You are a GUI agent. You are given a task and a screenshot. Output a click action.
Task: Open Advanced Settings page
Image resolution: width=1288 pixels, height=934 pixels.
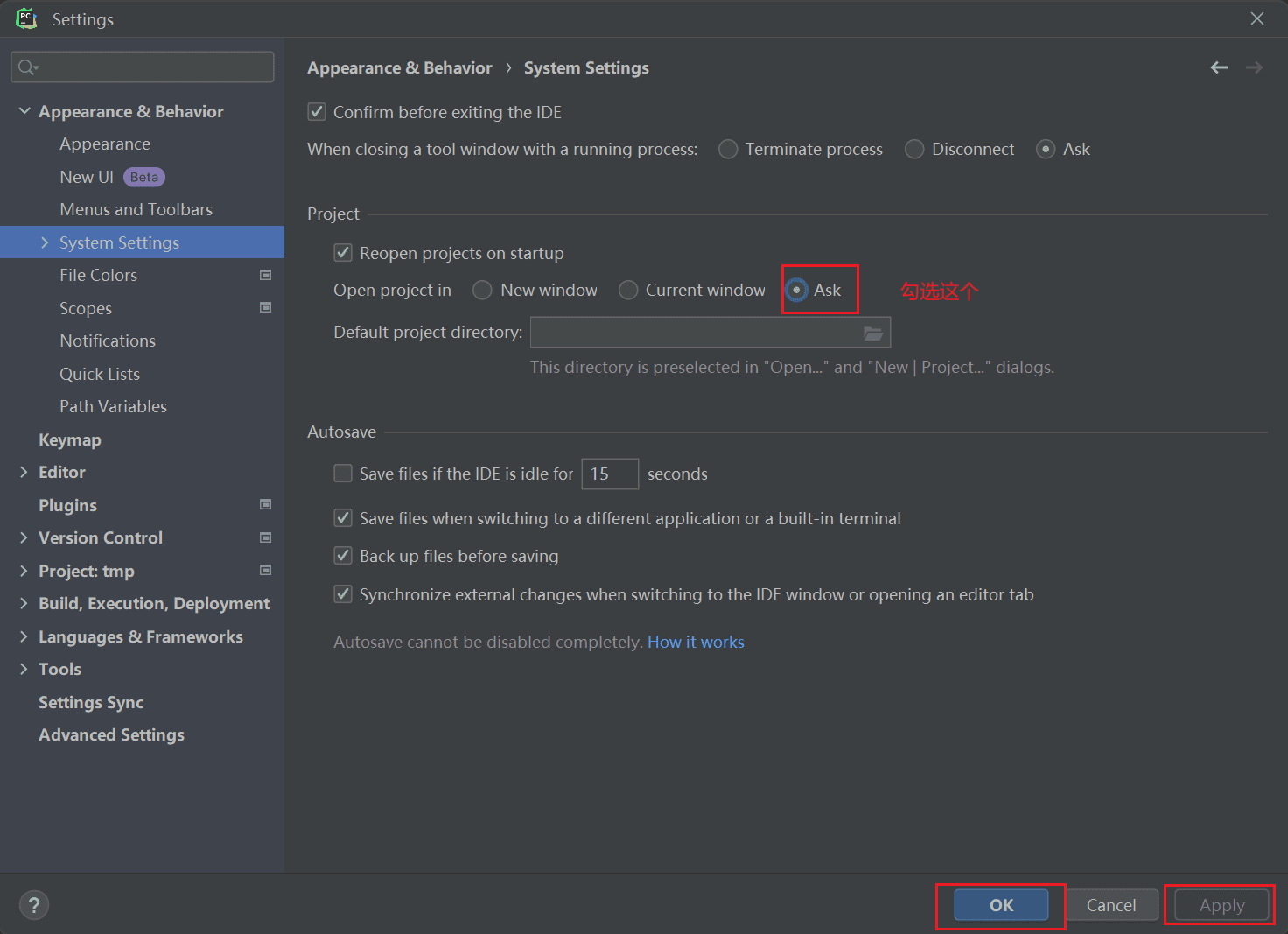point(111,734)
